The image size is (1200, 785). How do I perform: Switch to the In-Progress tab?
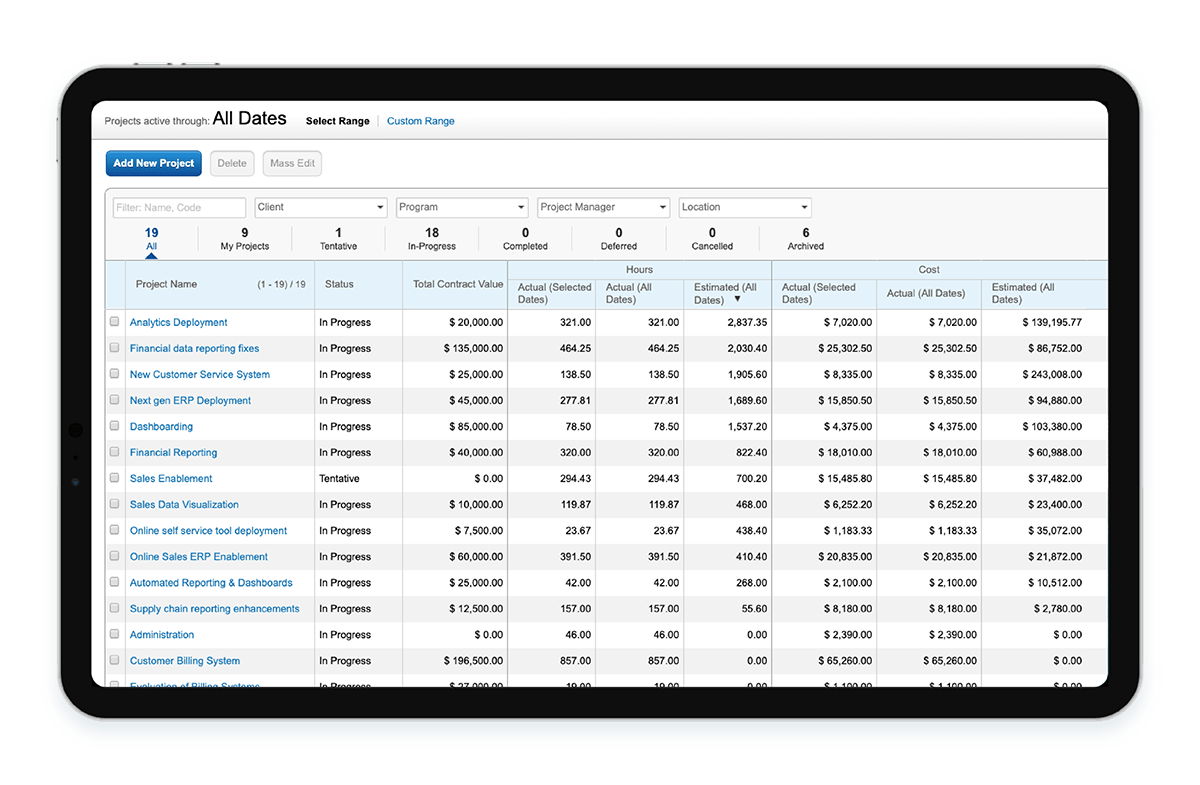(432, 239)
